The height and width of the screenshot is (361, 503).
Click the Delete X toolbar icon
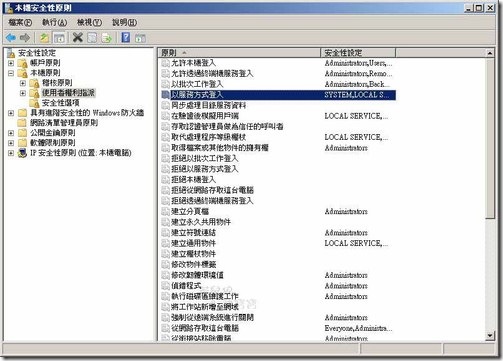[x=78, y=37]
